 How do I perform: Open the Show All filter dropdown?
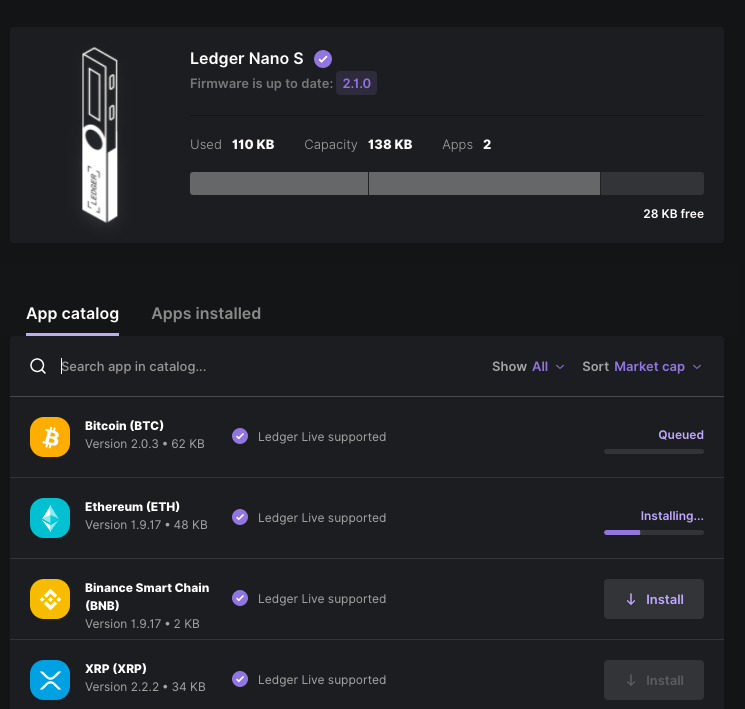(x=528, y=366)
